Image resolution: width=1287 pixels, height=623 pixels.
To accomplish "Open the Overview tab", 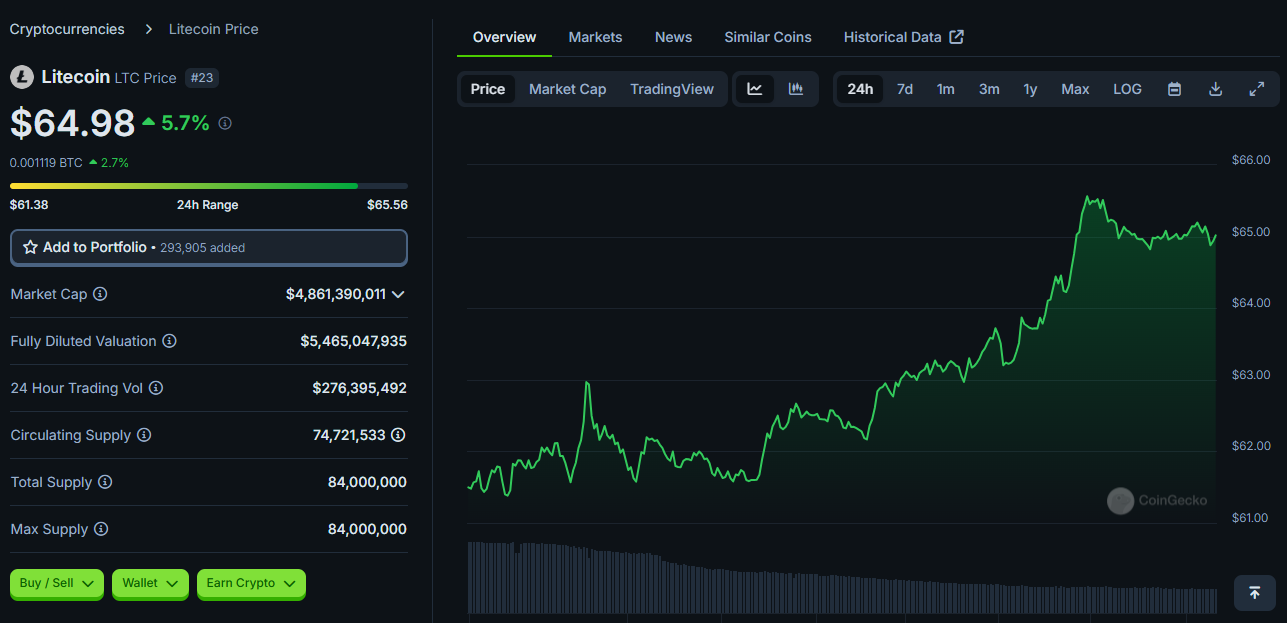I will coord(505,37).
